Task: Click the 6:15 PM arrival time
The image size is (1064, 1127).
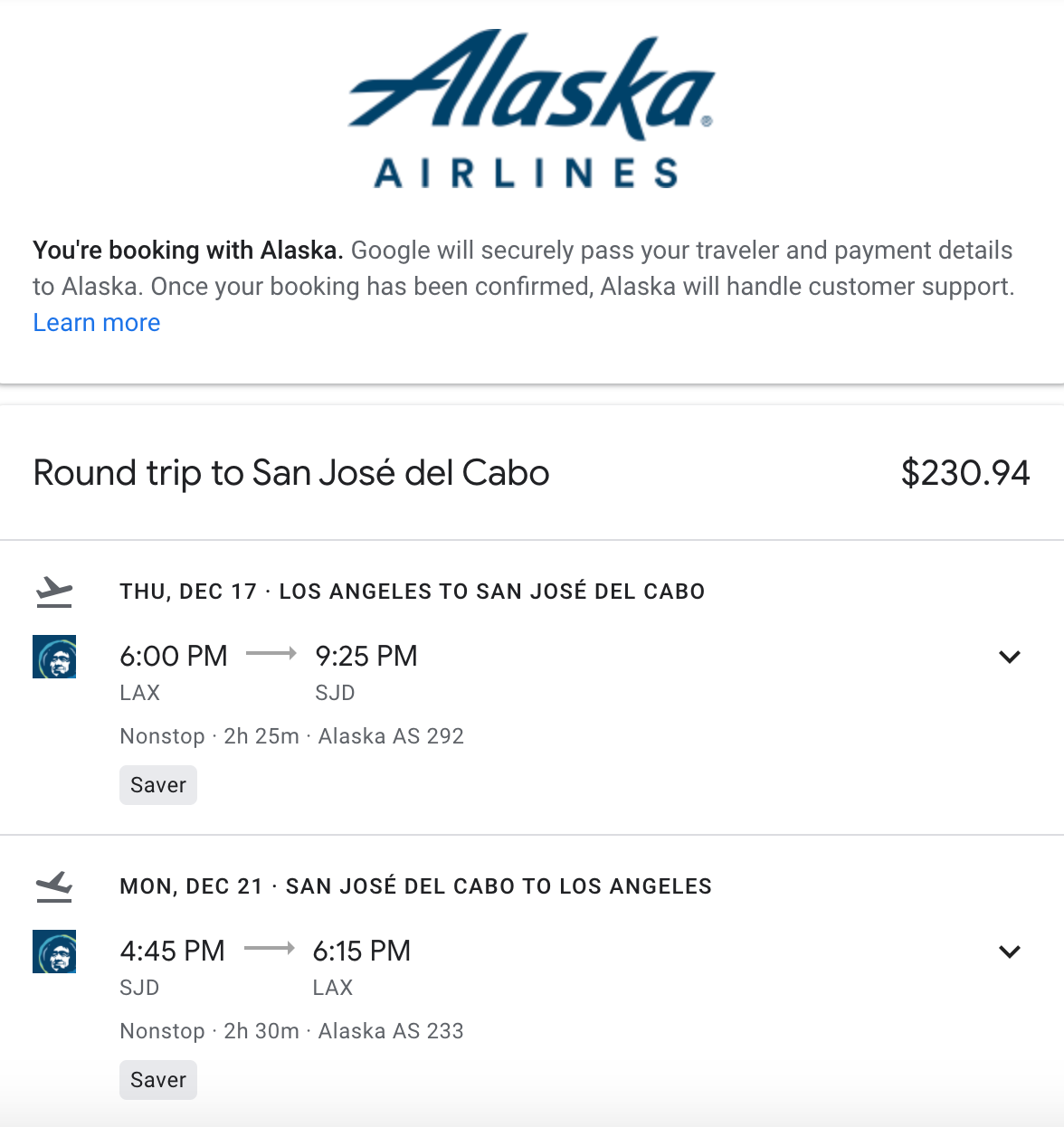Action: pos(362,951)
